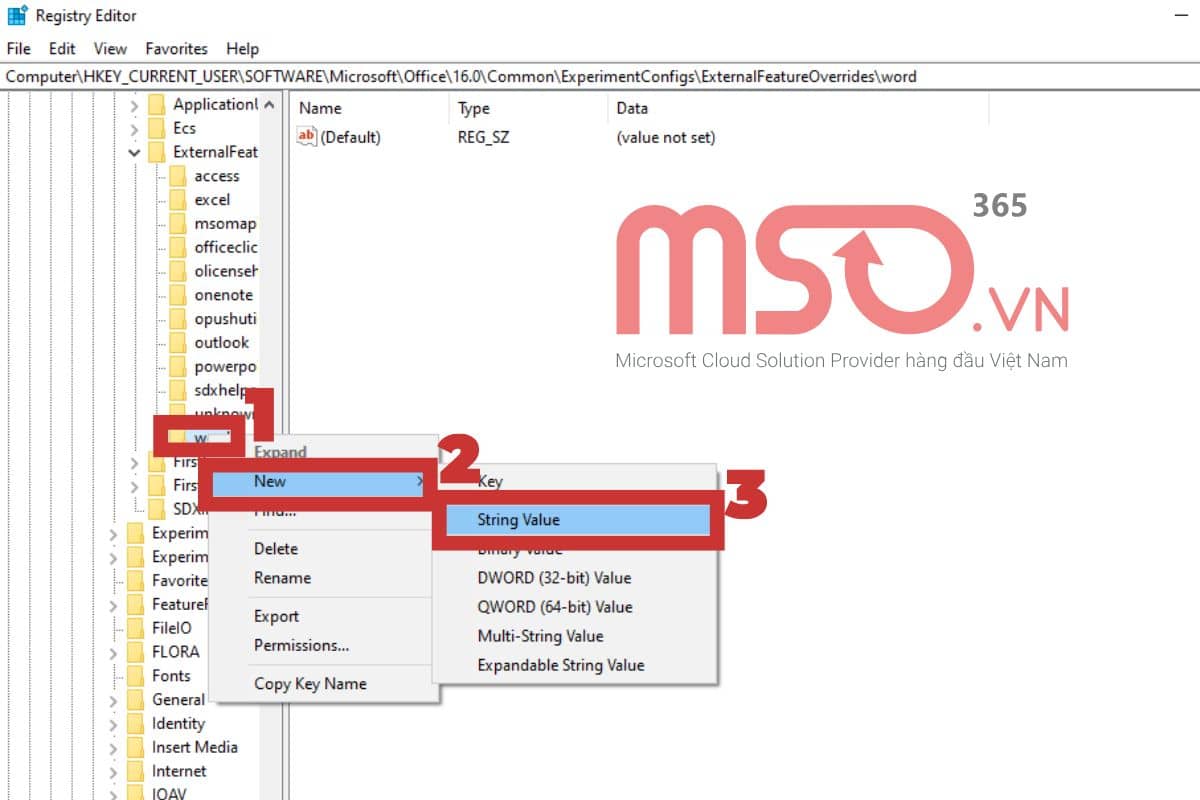Click the registry path address bar
The width and height of the screenshot is (1200, 800).
click(x=600, y=76)
